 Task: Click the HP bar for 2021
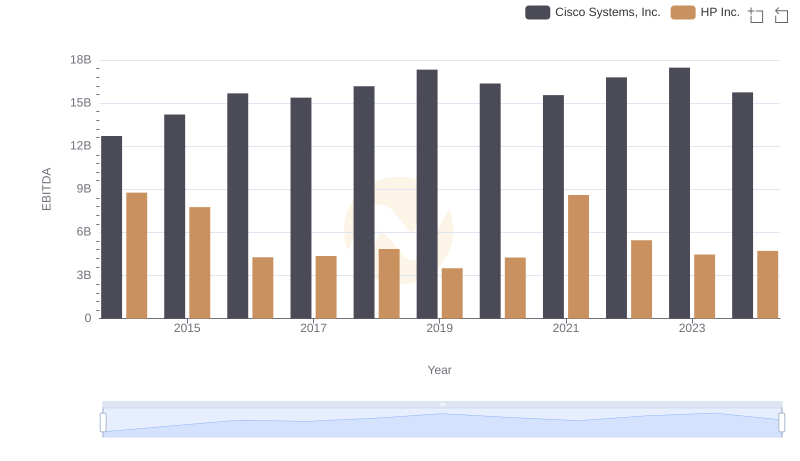tap(579, 257)
